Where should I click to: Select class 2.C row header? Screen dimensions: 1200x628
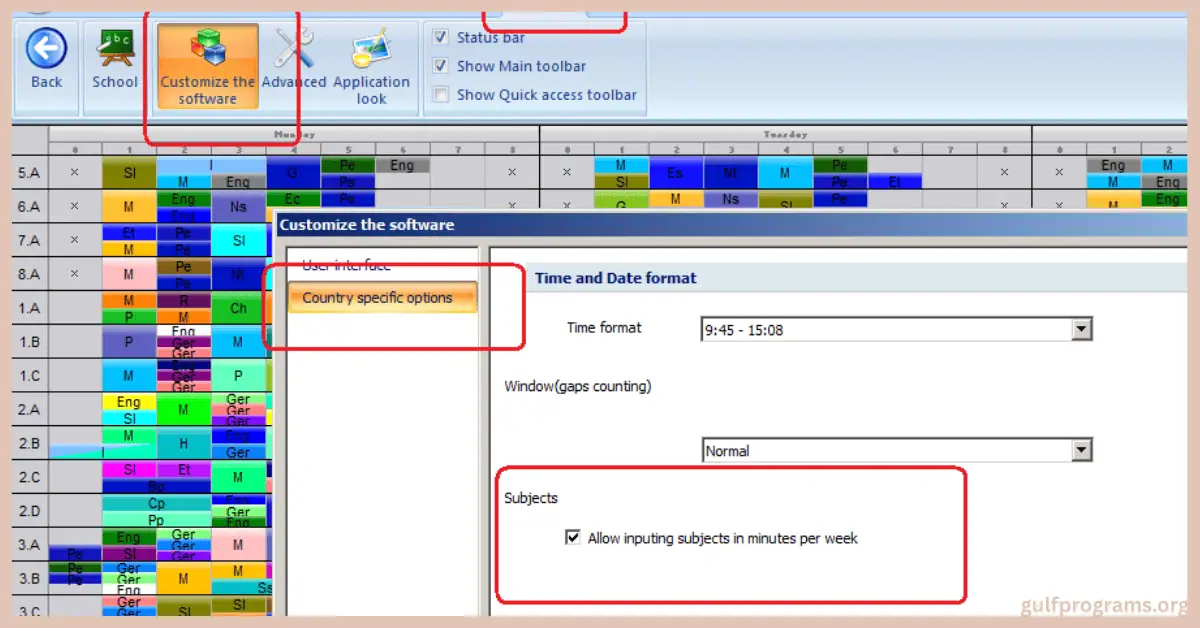pyautogui.click(x=29, y=478)
